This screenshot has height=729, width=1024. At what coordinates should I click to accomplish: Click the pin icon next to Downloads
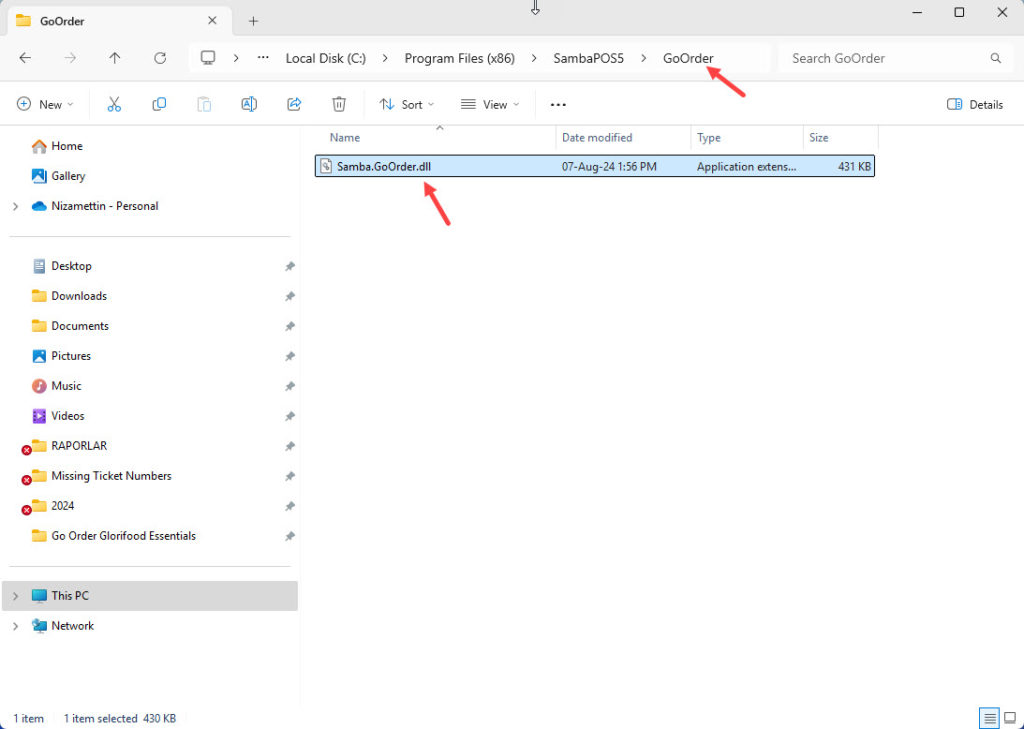click(x=289, y=297)
